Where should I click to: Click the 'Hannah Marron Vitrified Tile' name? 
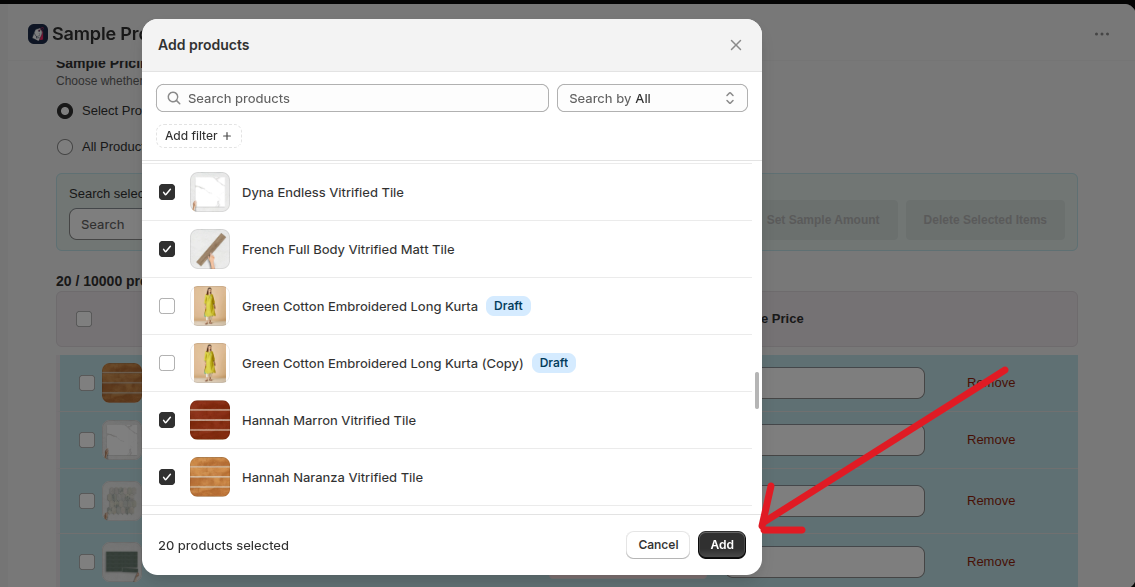(x=329, y=421)
